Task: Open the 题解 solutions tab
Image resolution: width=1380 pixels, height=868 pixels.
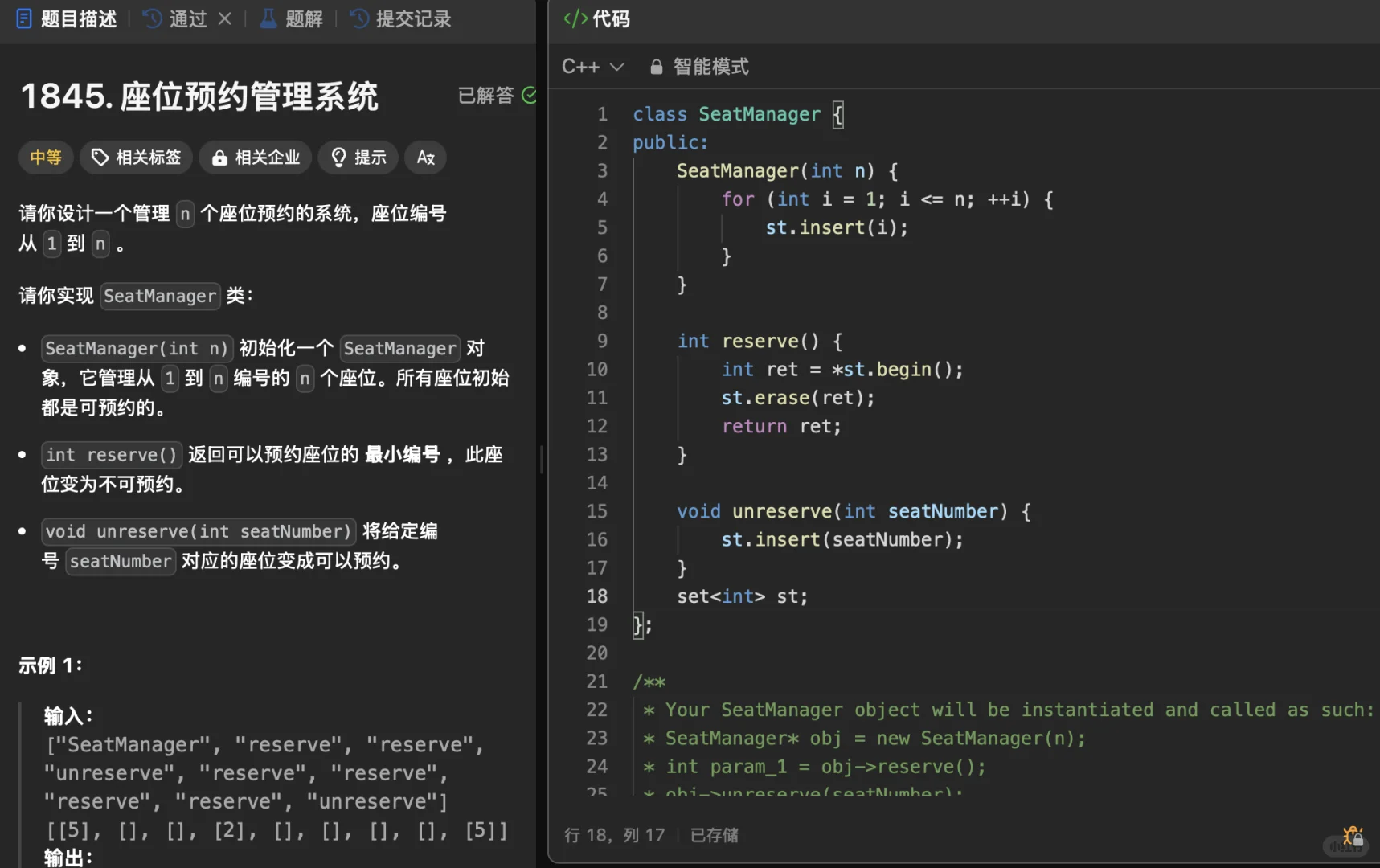Action: (x=292, y=18)
